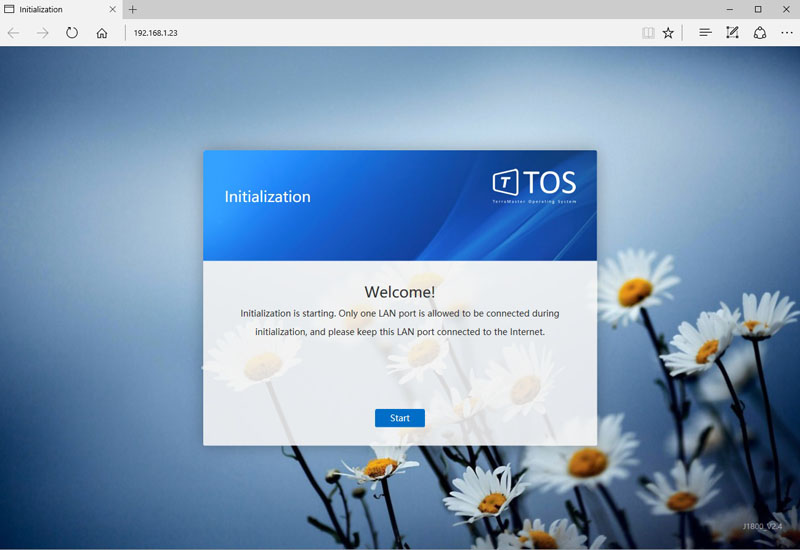
Task: Click the Initialization title in blue banner
Action: click(x=267, y=197)
